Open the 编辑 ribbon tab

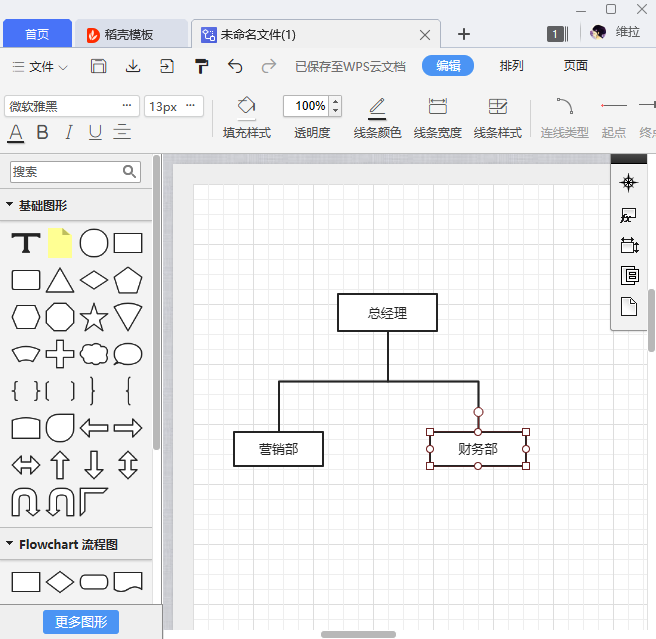click(448, 66)
